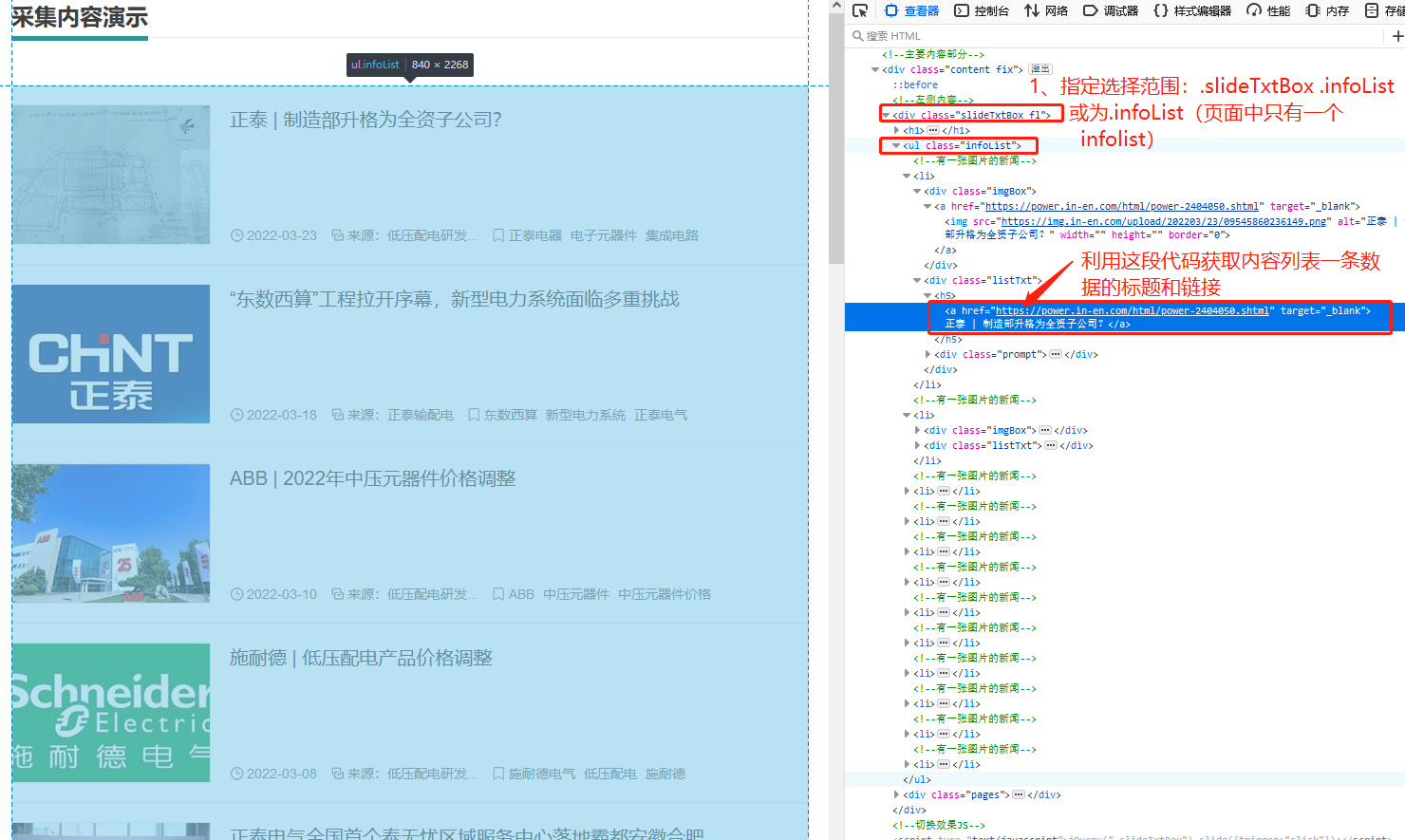This screenshot has height=840, width=1405.
Task: Open article 正泰 | 制造部升格为全资子公司?
Action: pyautogui.click(x=365, y=120)
